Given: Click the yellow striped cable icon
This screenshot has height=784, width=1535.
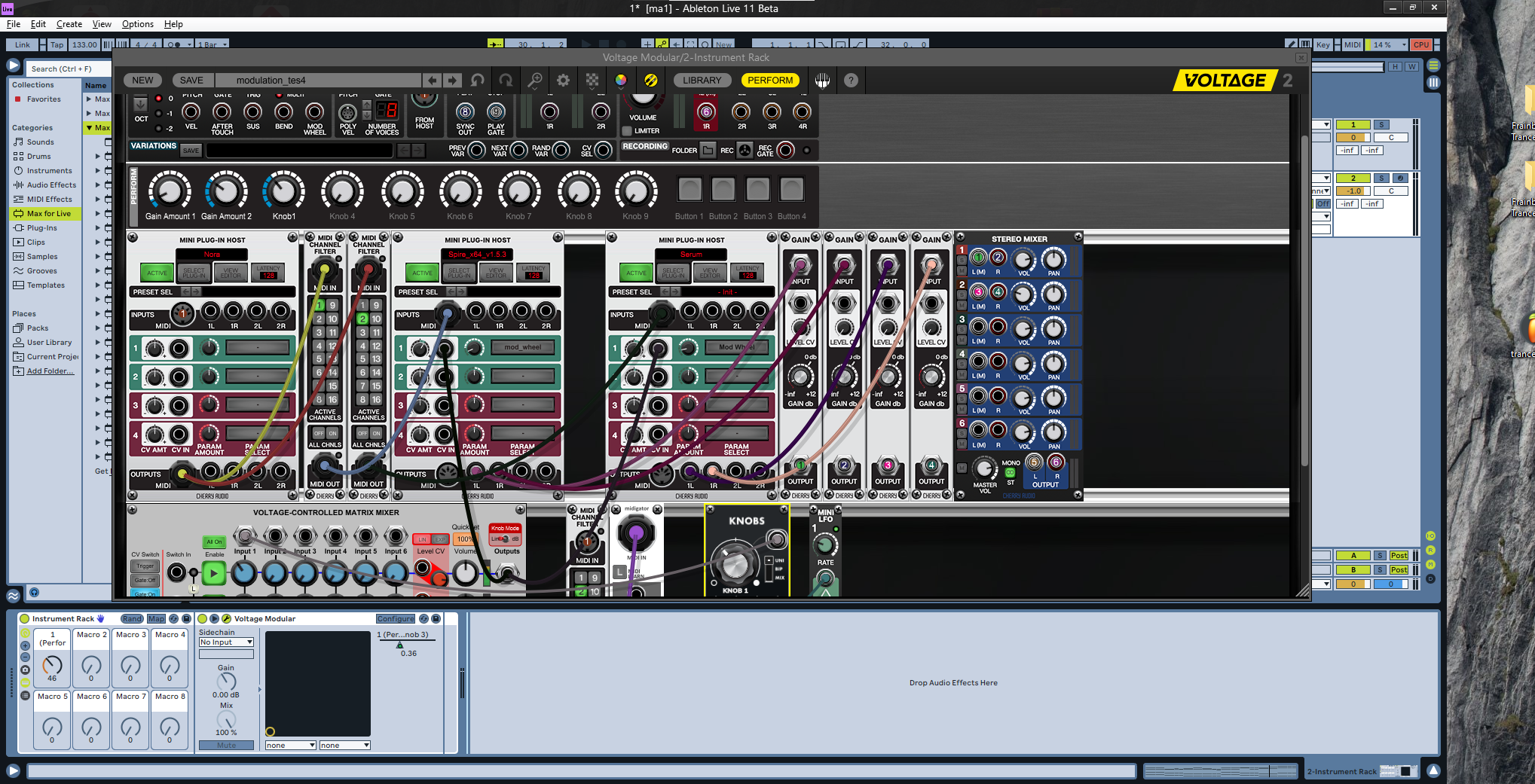Looking at the screenshot, I should (650, 80).
